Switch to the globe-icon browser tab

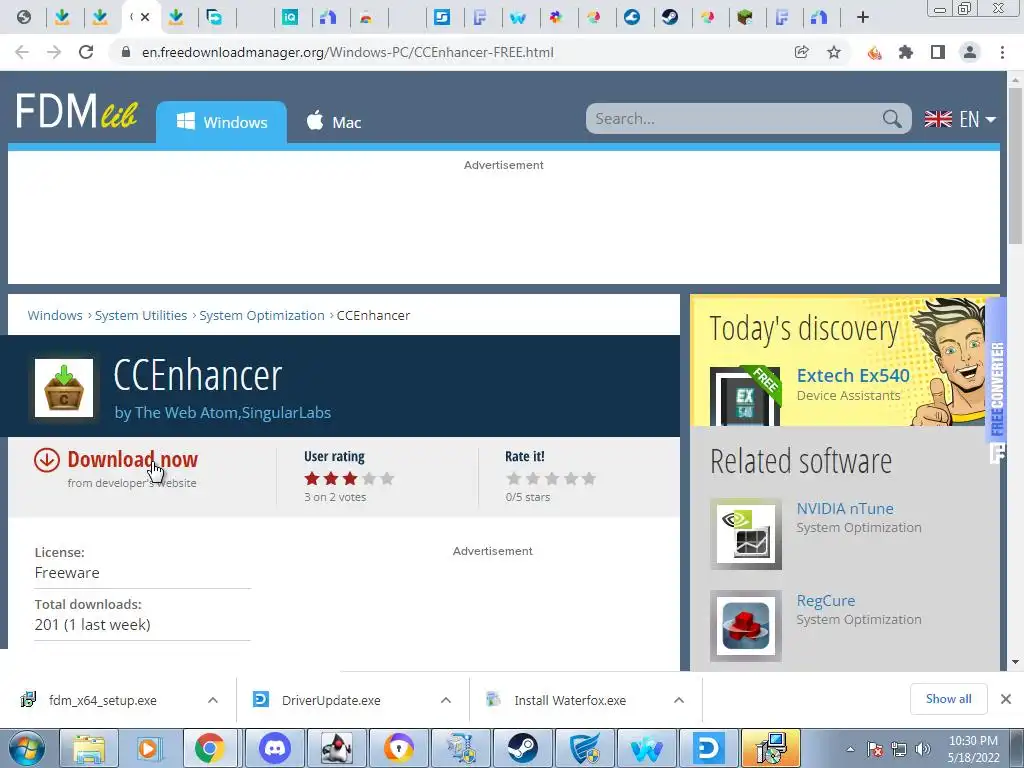pyautogui.click(x=24, y=17)
